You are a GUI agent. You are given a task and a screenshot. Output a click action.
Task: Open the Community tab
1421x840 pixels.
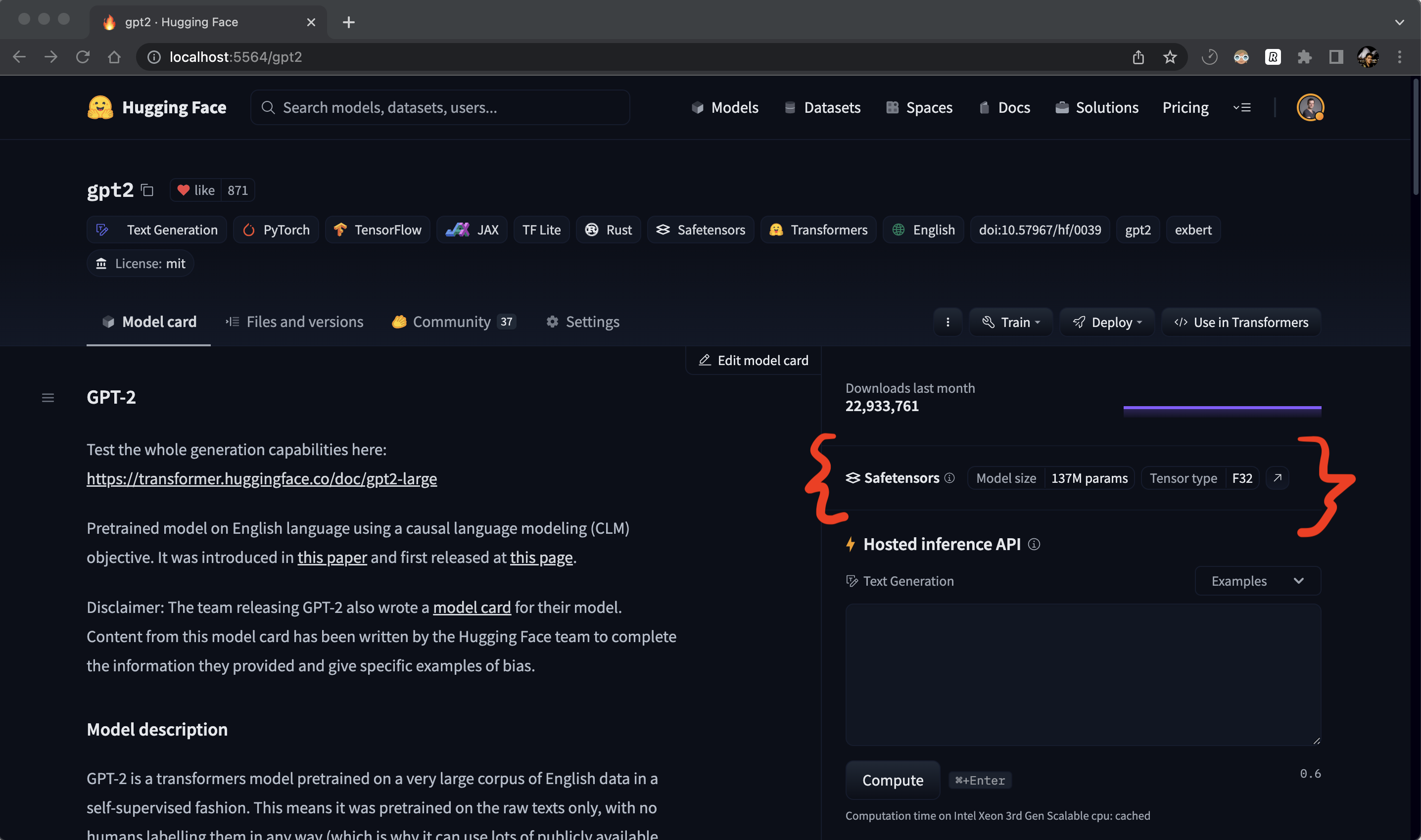click(453, 322)
